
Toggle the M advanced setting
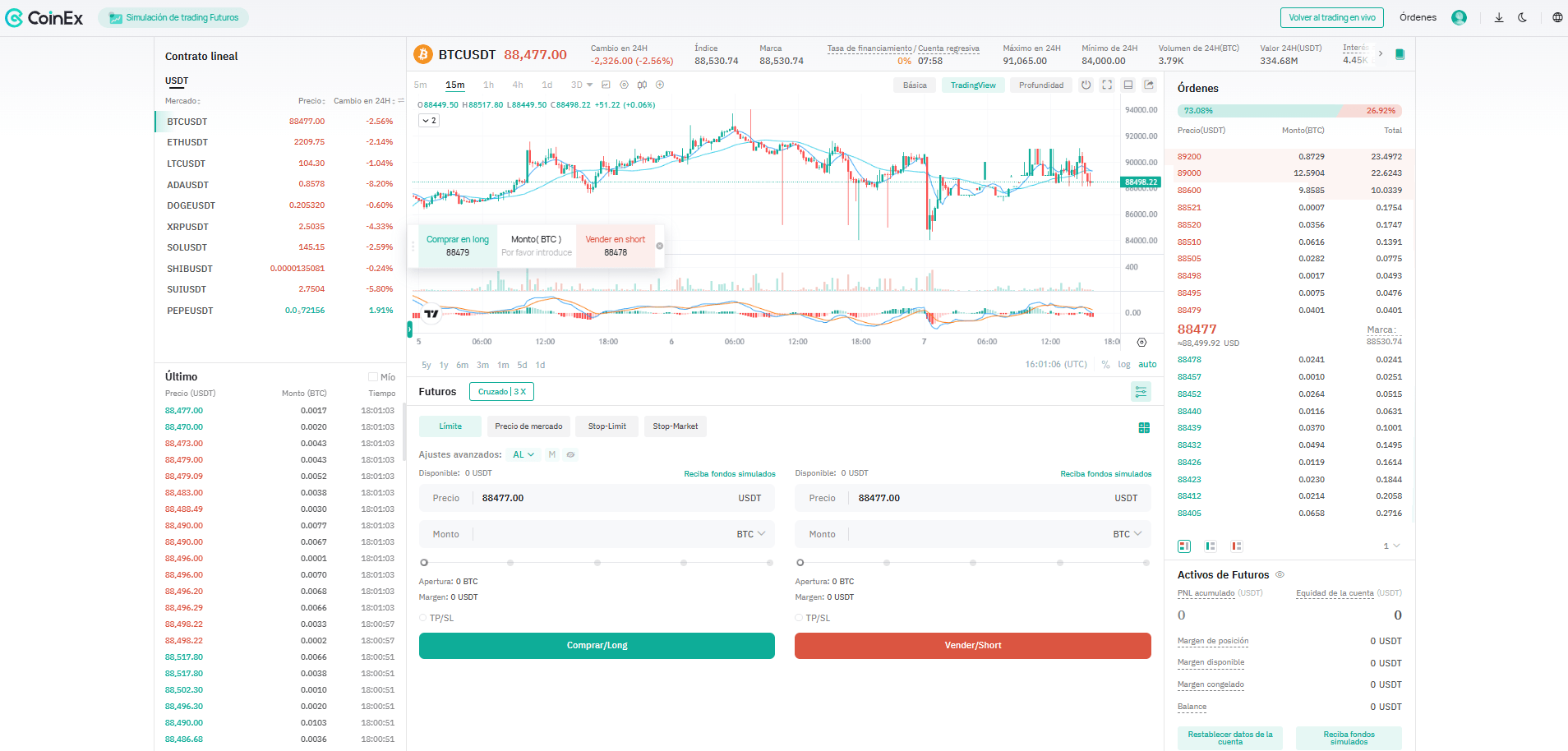[551, 454]
